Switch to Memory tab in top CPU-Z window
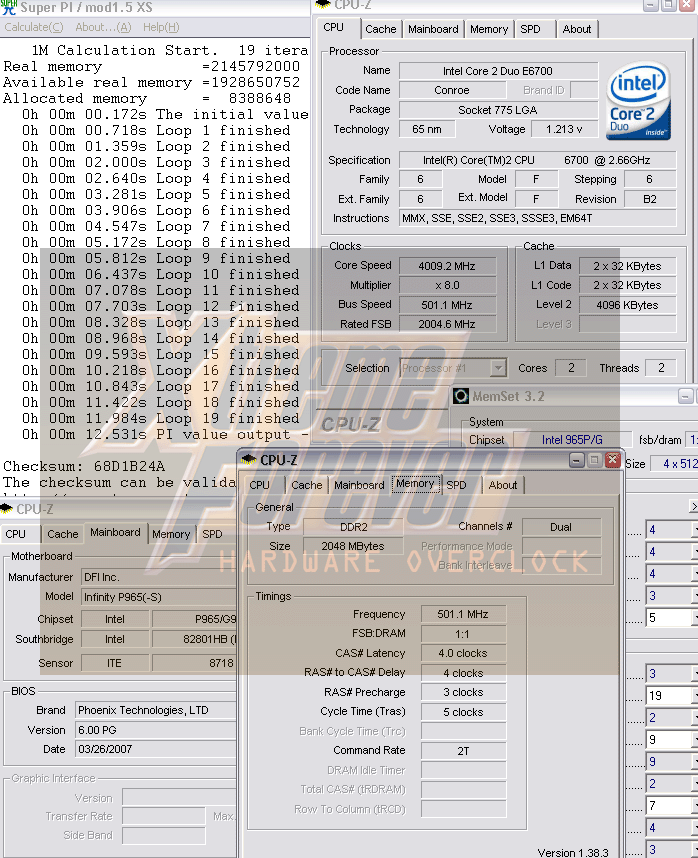Viewport: 698px width, 858px height. tap(489, 29)
